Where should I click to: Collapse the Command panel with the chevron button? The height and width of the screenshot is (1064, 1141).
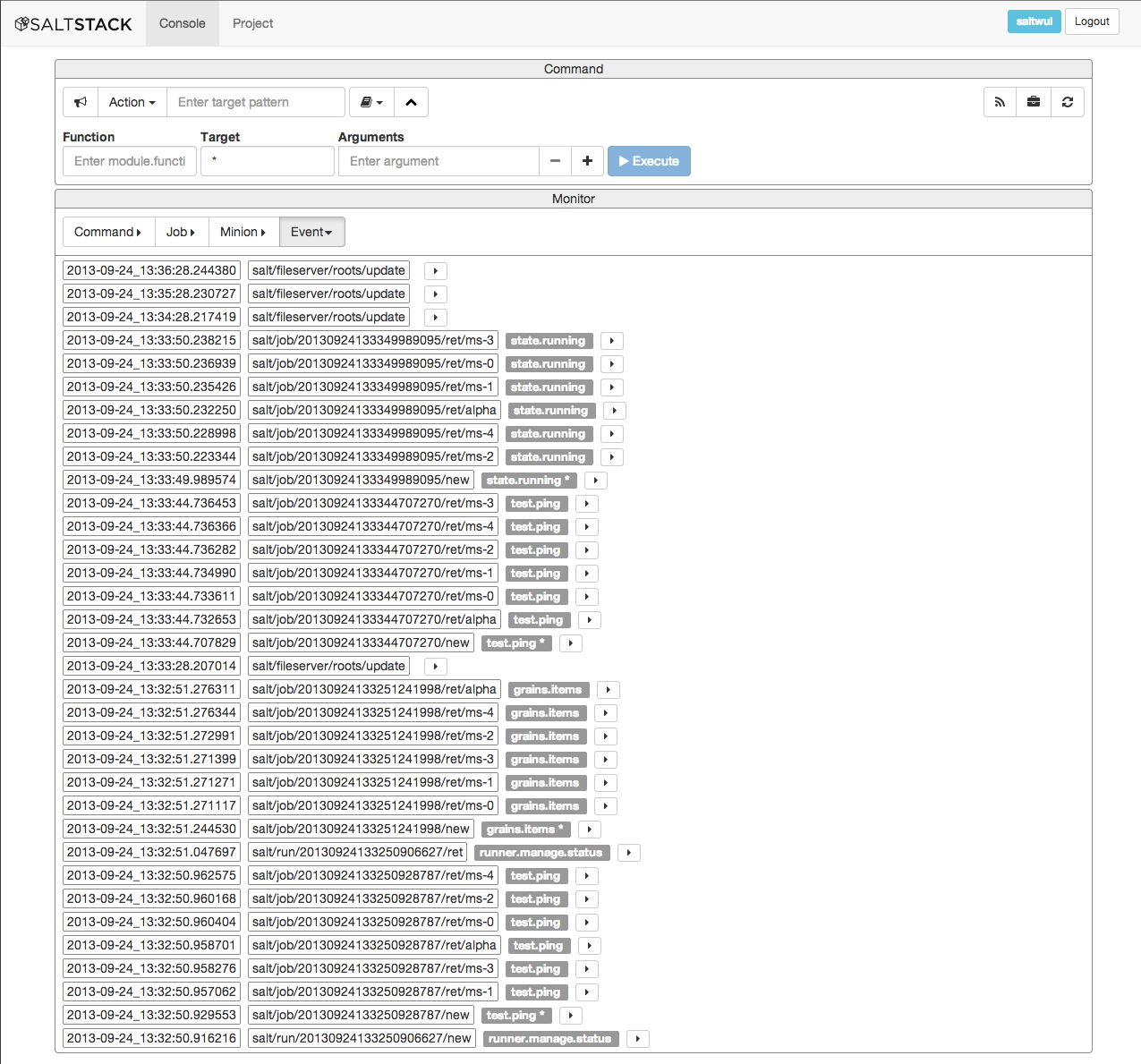tap(411, 101)
